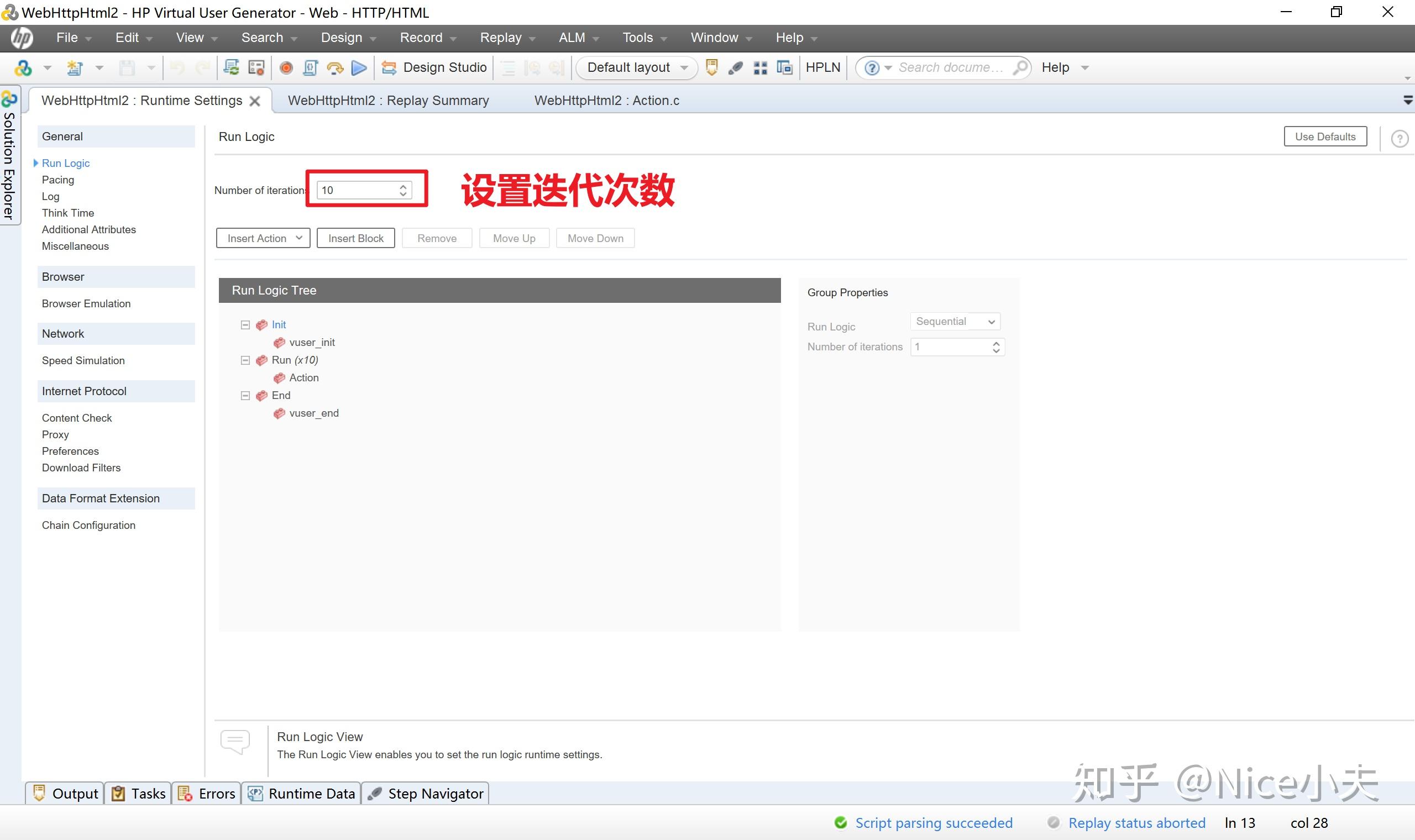1415x840 pixels.
Task: Click the red Record button in toolbar
Action: point(286,68)
